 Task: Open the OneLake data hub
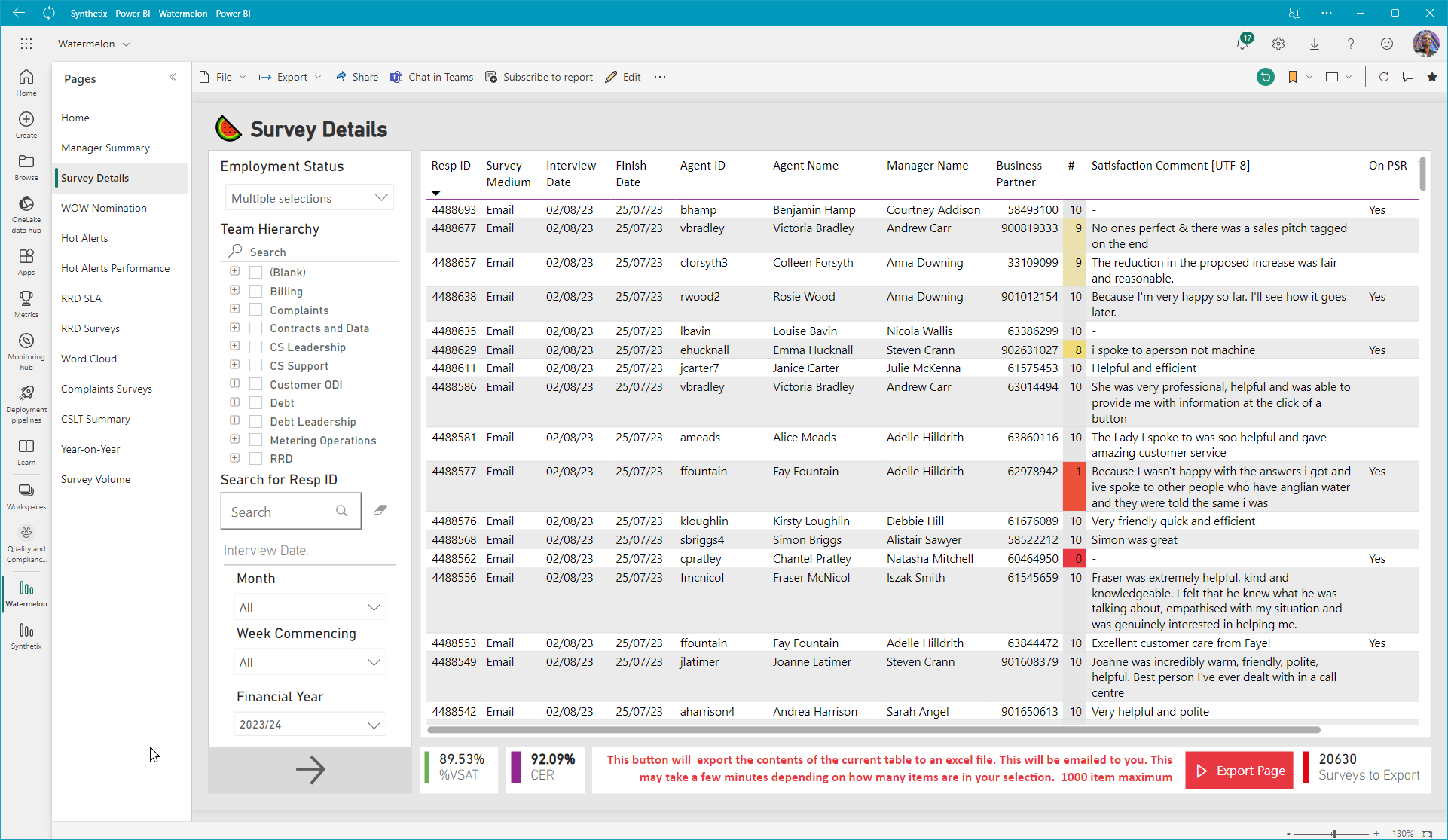click(x=26, y=214)
